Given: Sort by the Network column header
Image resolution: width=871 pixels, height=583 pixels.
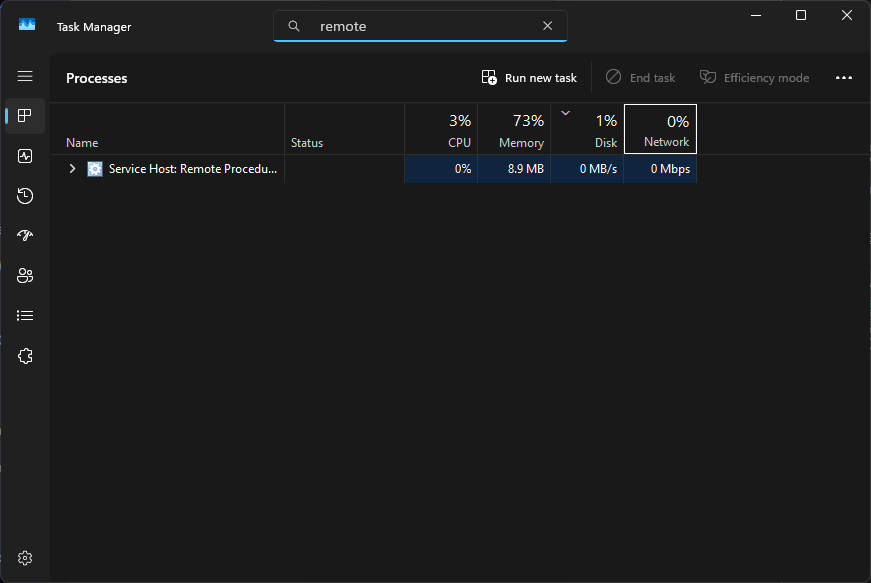Looking at the screenshot, I should point(660,130).
